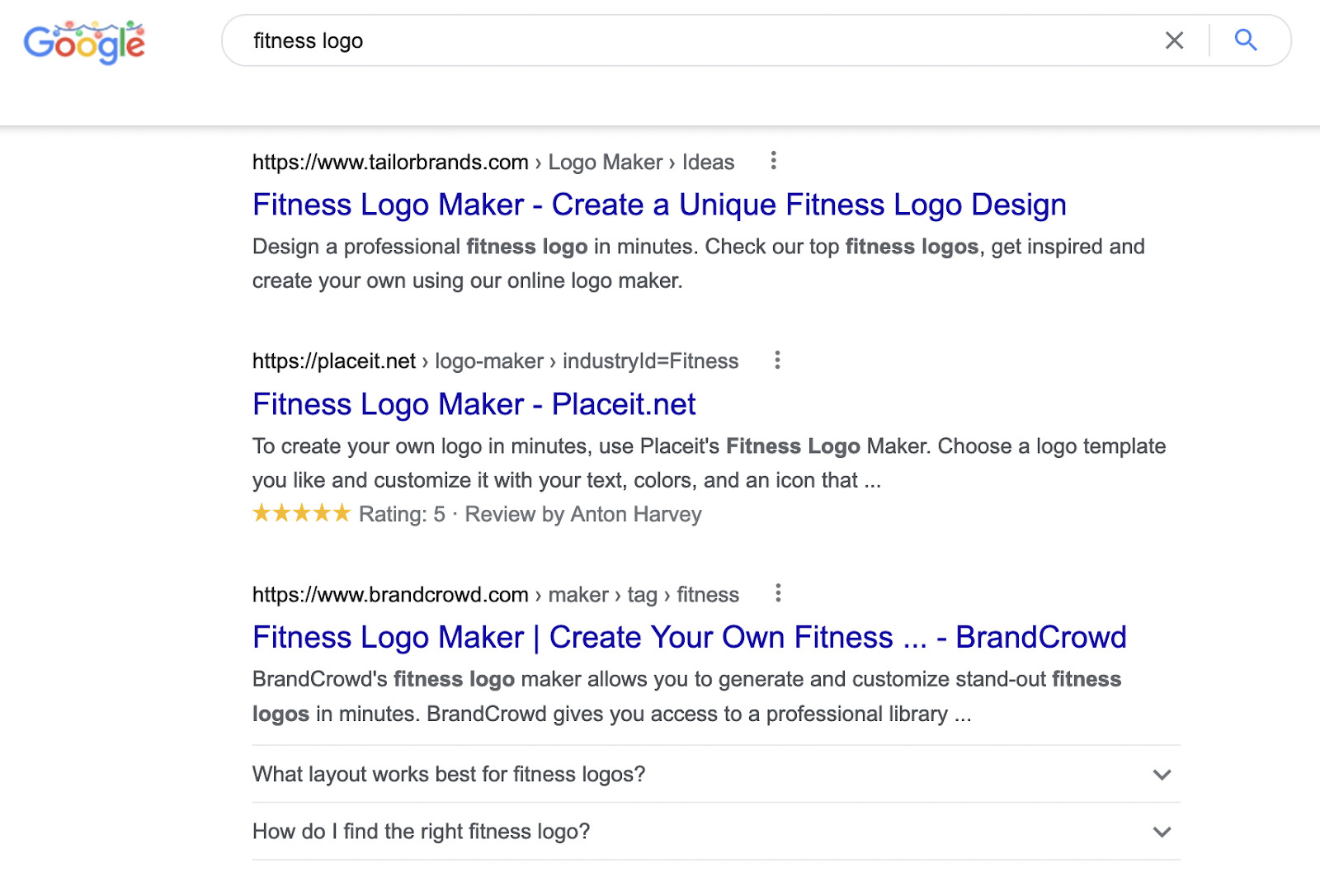Open the three-dot menu for the Tailorbrands result
Screen dimensions: 1320x896
tap(774, 162)
